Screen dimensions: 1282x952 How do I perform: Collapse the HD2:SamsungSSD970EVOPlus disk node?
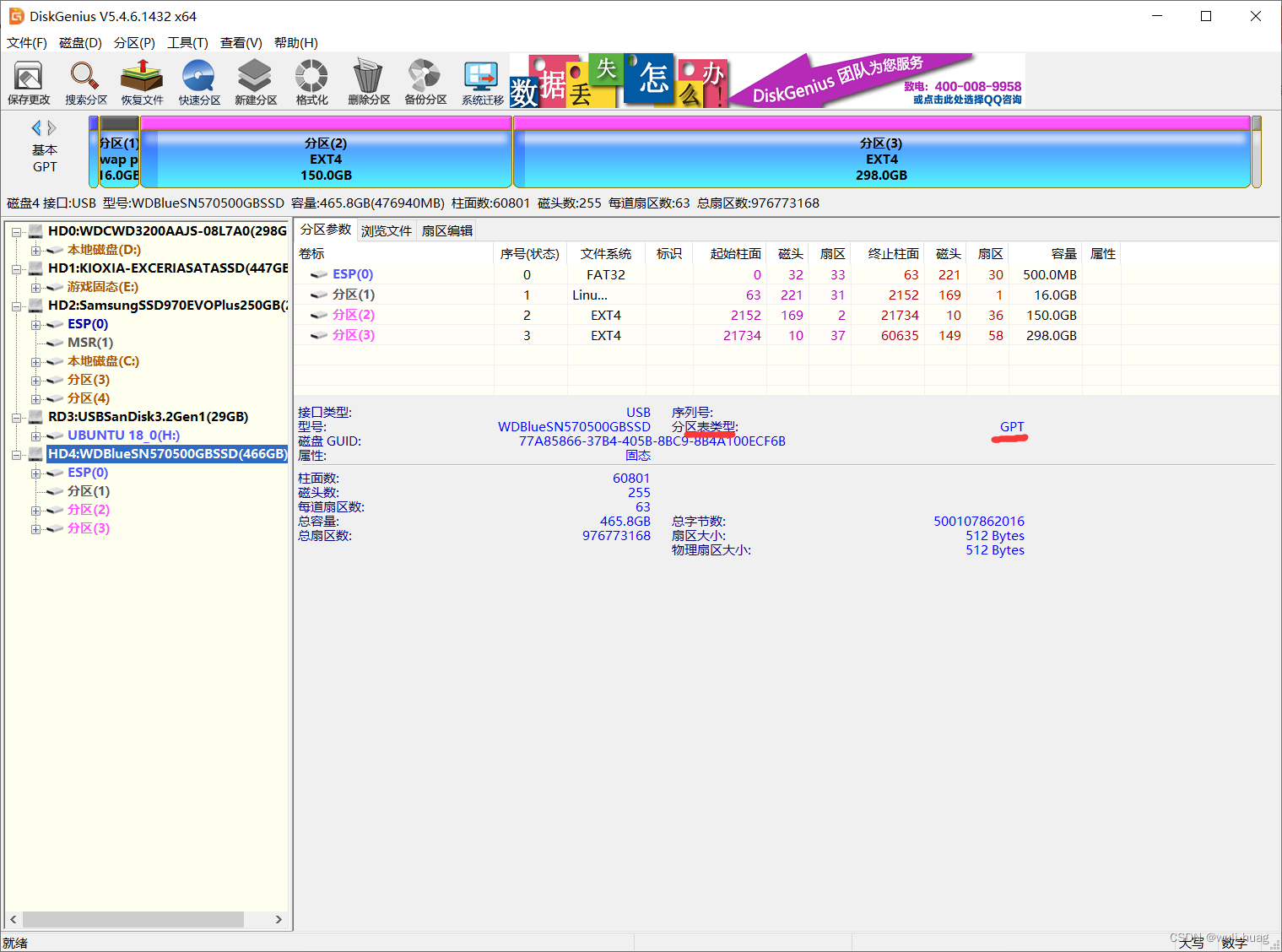(x=16, y=306)
